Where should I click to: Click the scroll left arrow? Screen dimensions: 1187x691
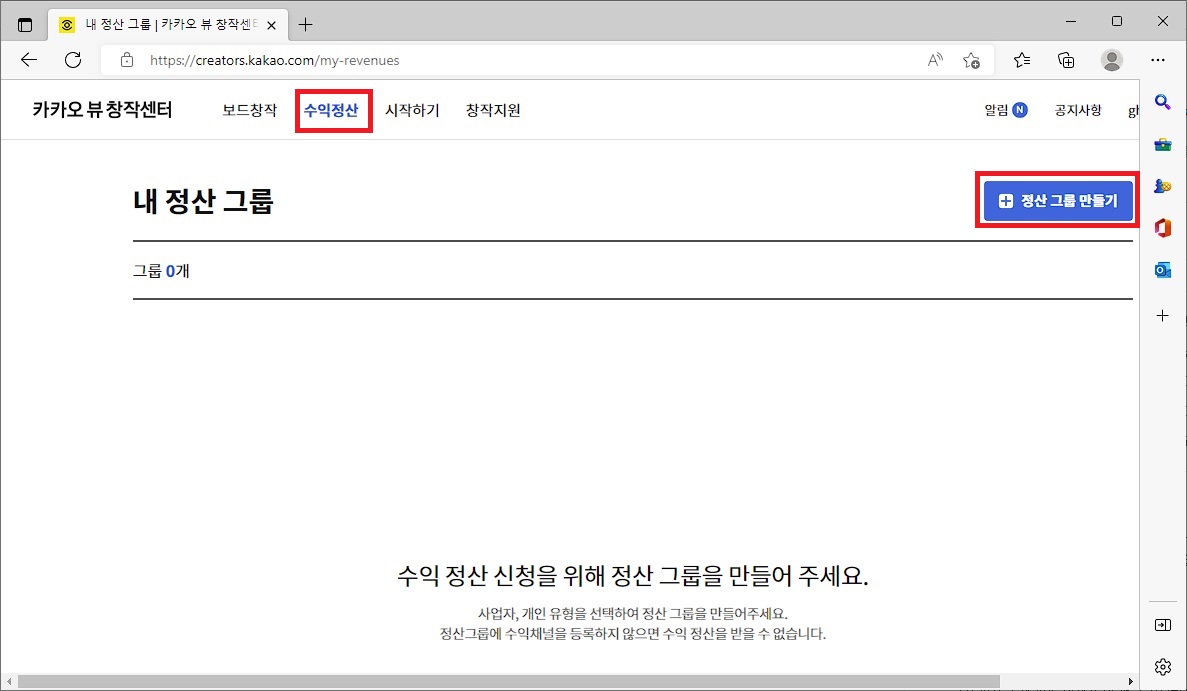click(8, 681)
